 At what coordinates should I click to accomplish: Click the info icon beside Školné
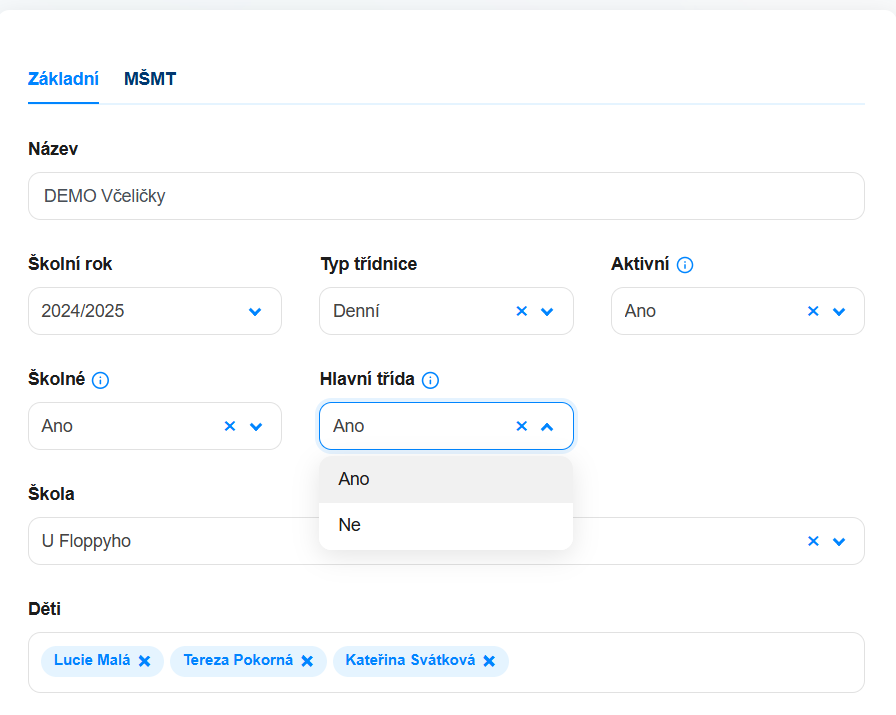[100, 380]
